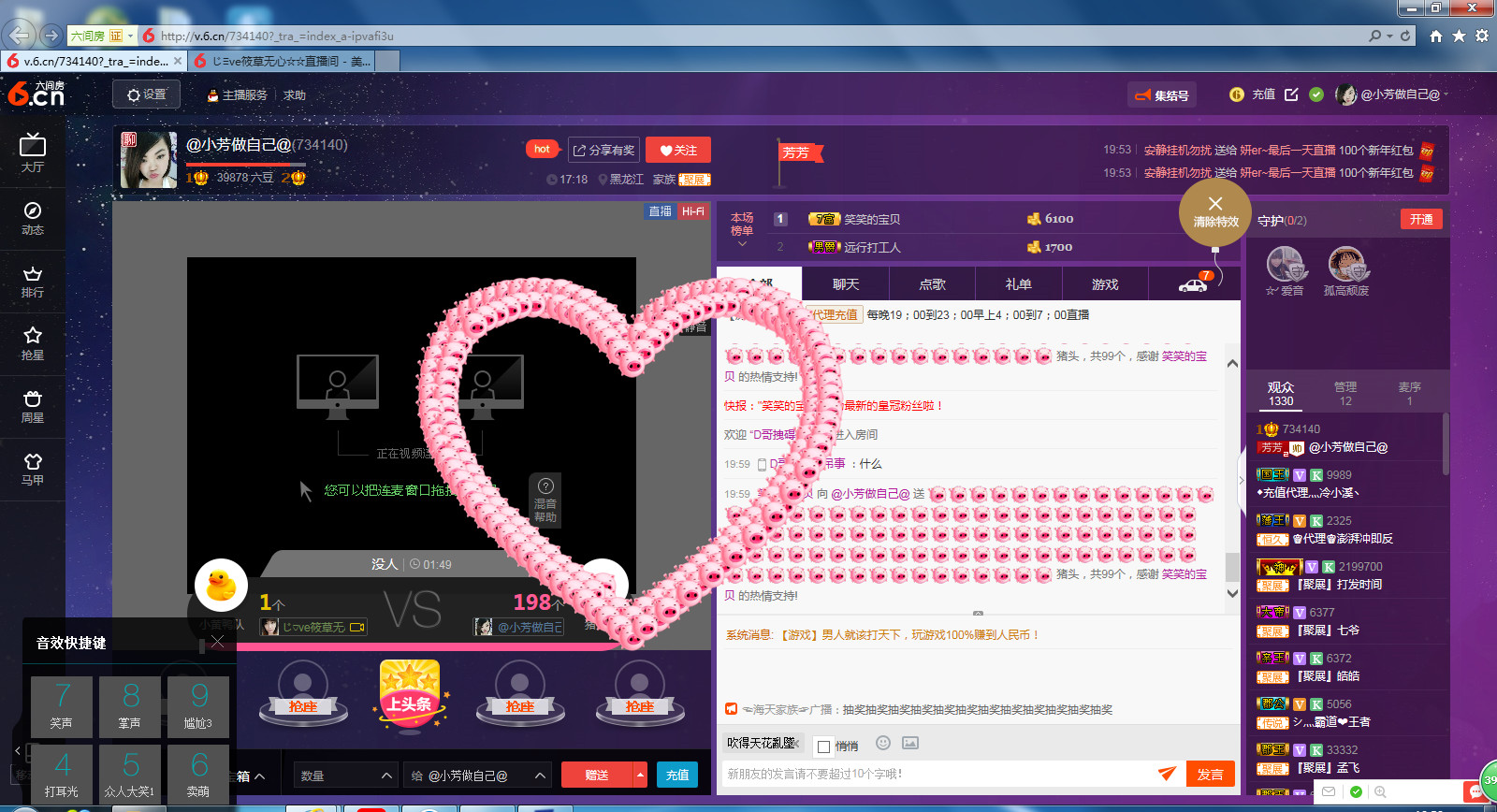This screenshot has height=812, width=1497.
Task: Collapse the audience panel side arrow
Action: pos(1242,481)
